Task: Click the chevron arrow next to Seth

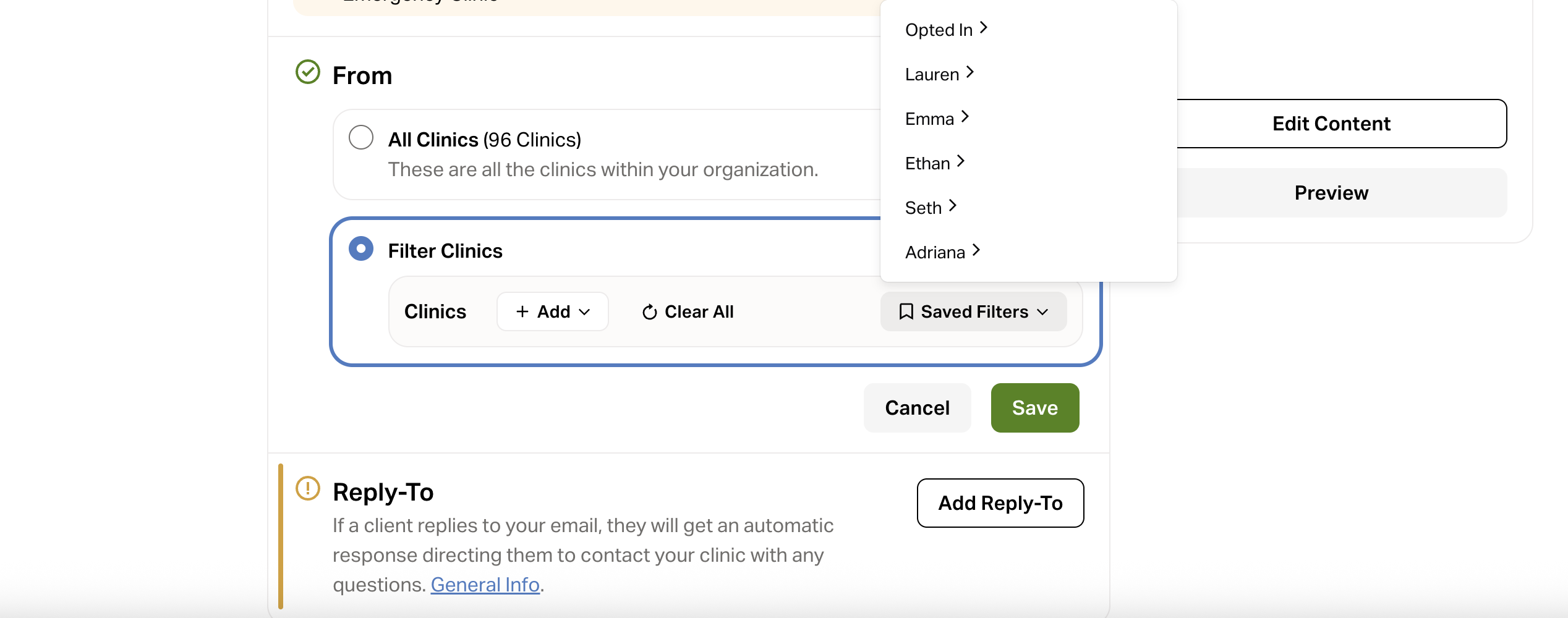Action: 953,206
